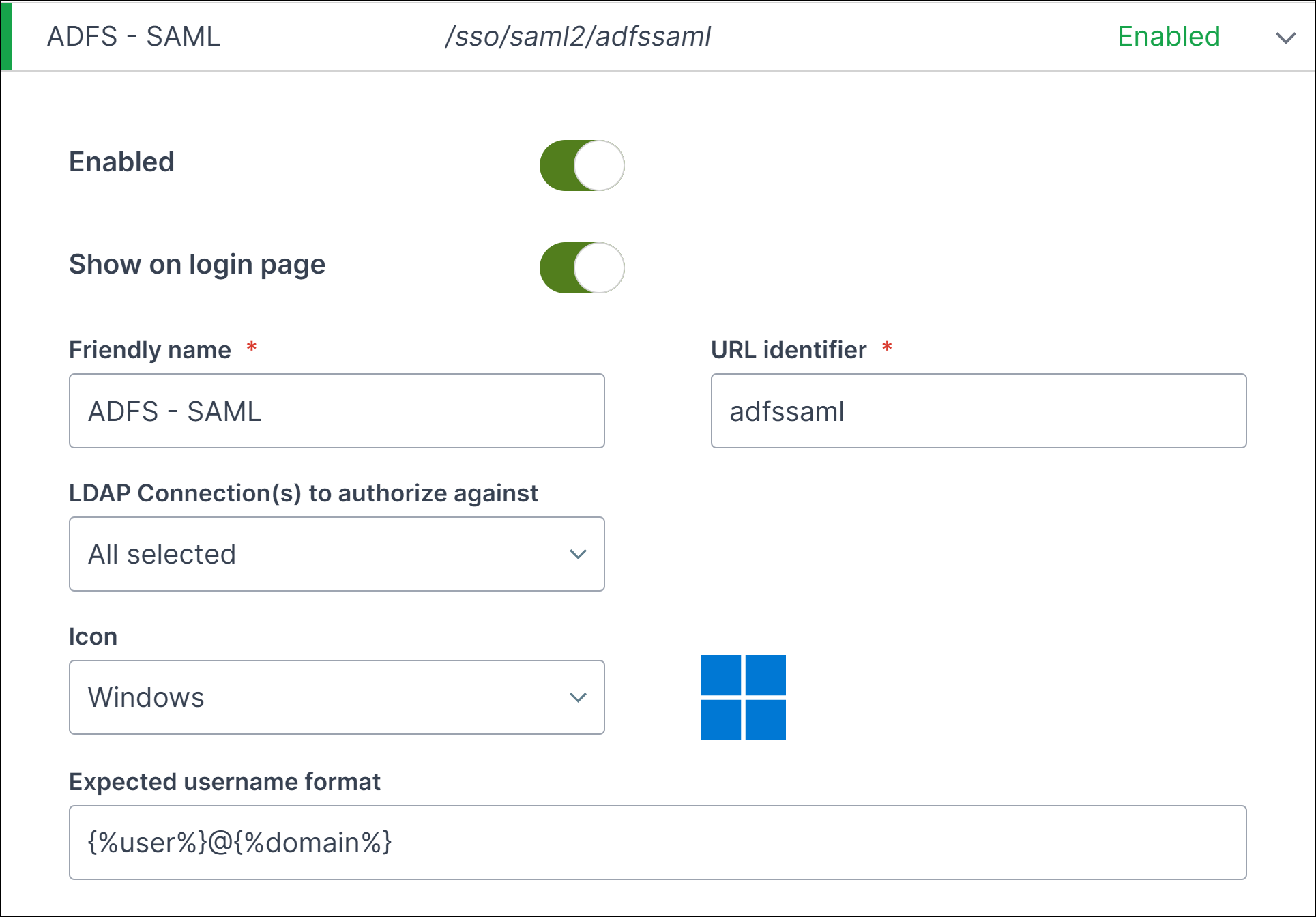
Task: Disable the Show on login page toggle
Action: coord(582,267)
